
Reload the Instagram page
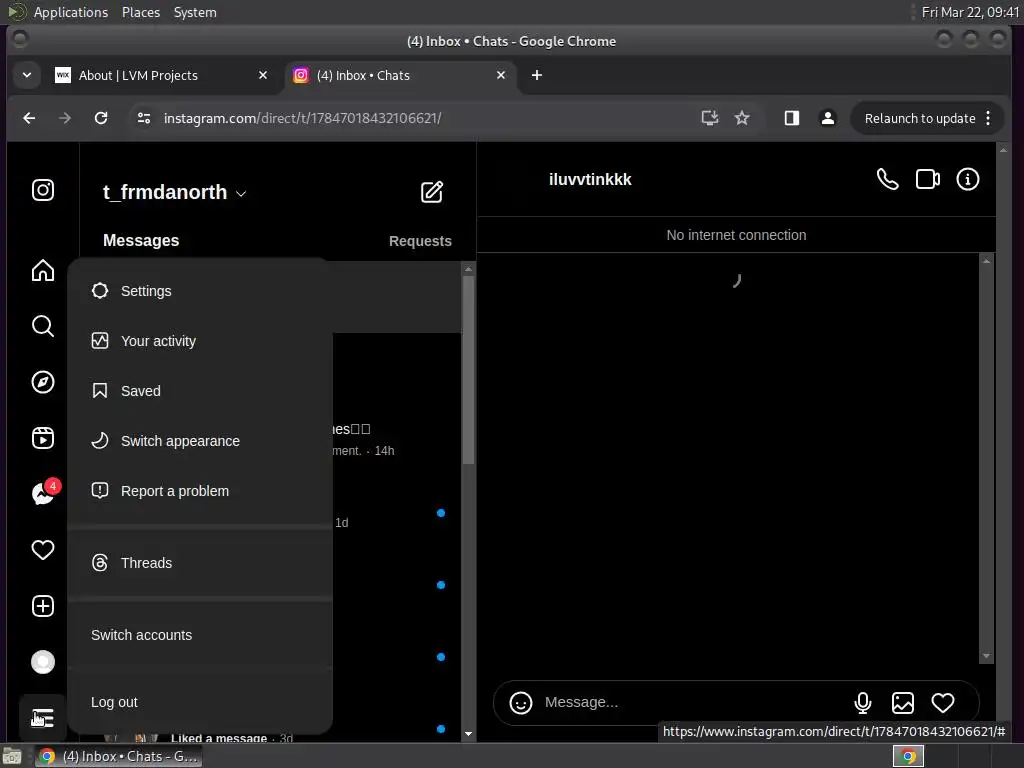(x=101, y=118)
